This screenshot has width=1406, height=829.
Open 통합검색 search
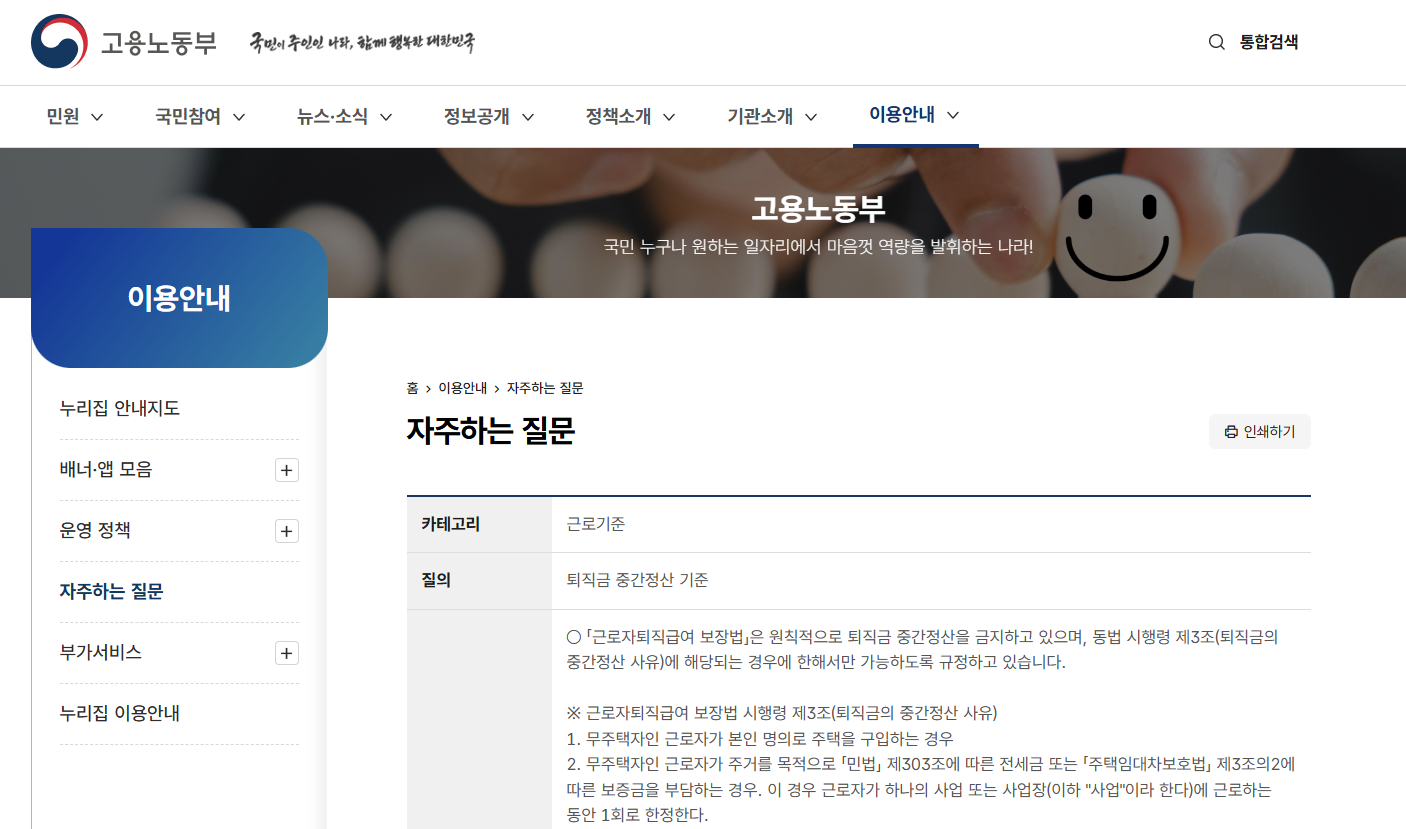coord(1269,42)
